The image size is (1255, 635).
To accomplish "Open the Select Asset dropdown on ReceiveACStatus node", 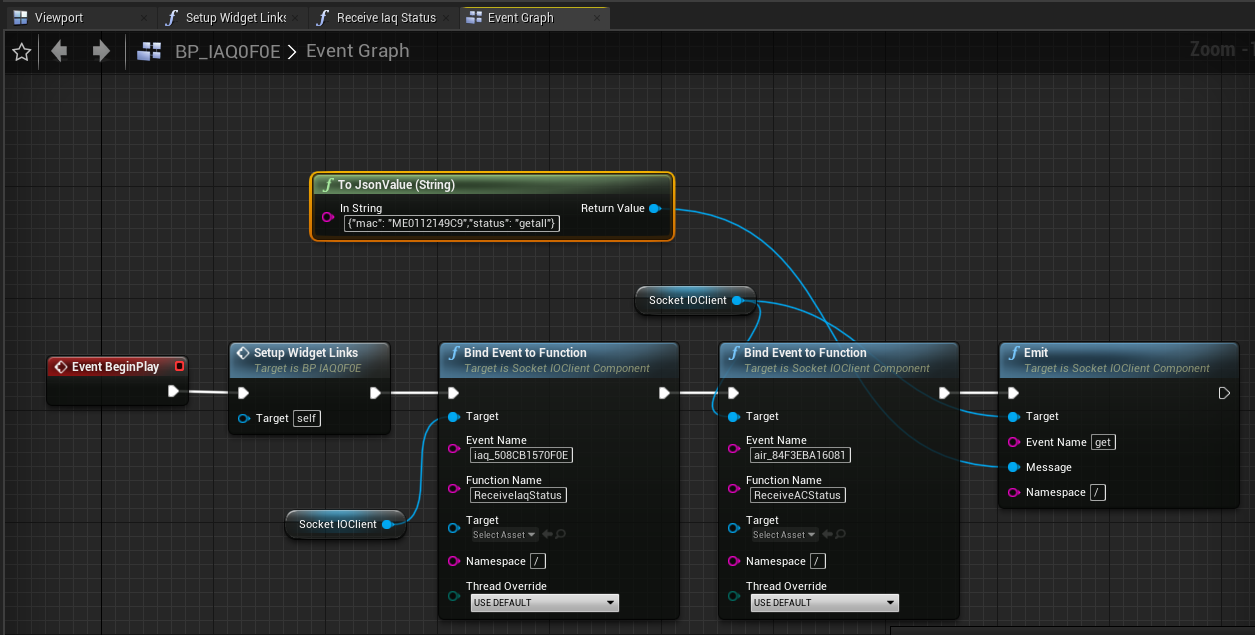I will pos(783,534).
